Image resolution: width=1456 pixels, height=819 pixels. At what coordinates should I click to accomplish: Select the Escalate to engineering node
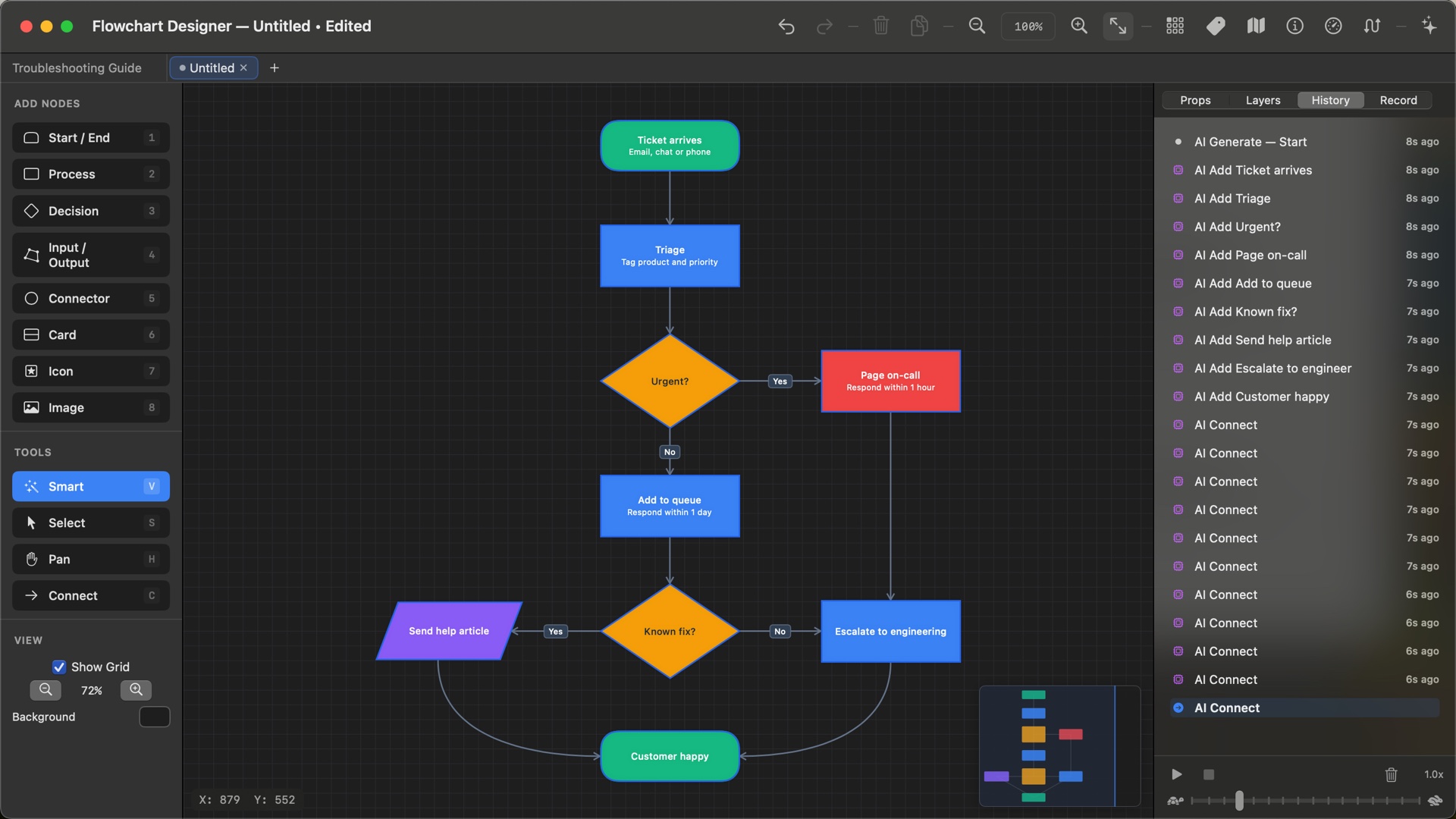890,632
